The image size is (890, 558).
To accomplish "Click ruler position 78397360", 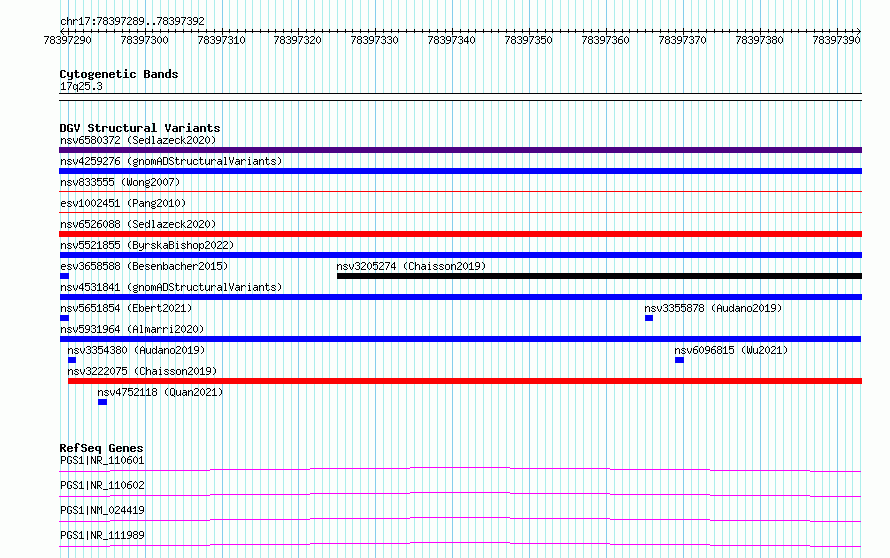I will click(x=606, y=40).
